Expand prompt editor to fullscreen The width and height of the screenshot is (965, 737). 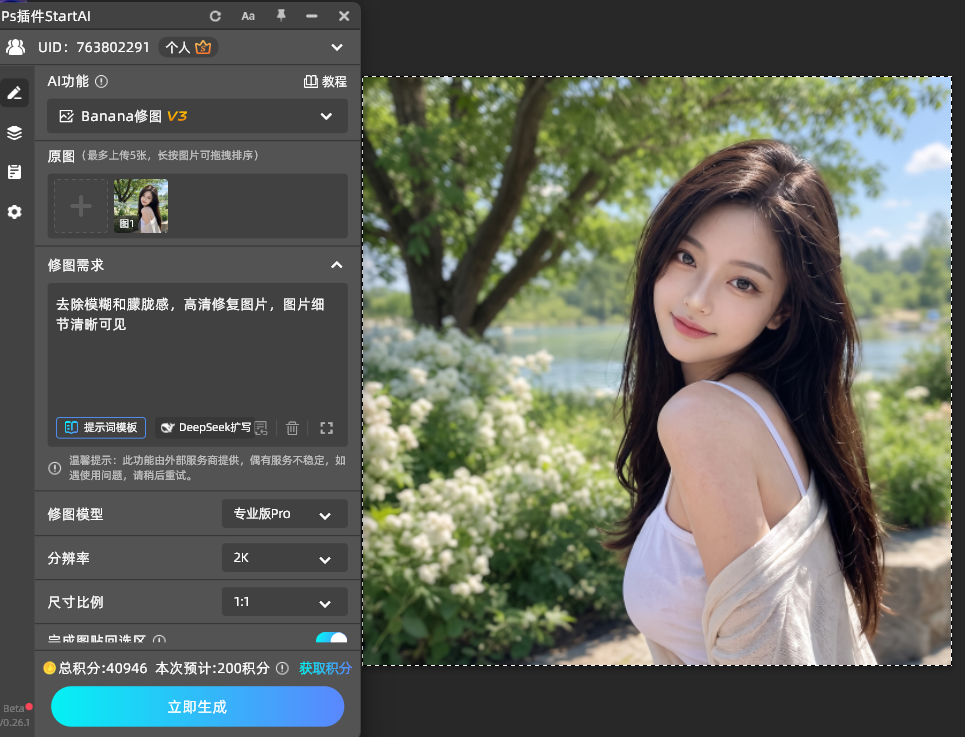326,428
